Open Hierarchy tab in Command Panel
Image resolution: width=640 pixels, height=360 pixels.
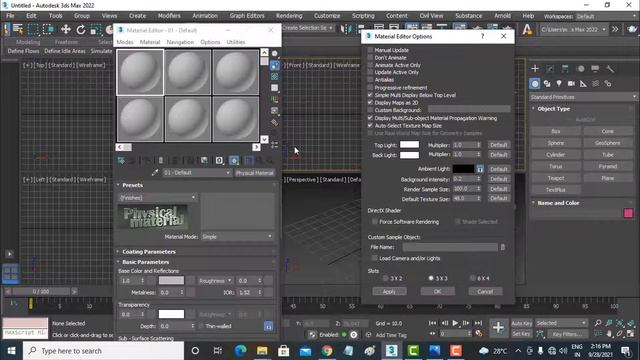coord(565,69)
